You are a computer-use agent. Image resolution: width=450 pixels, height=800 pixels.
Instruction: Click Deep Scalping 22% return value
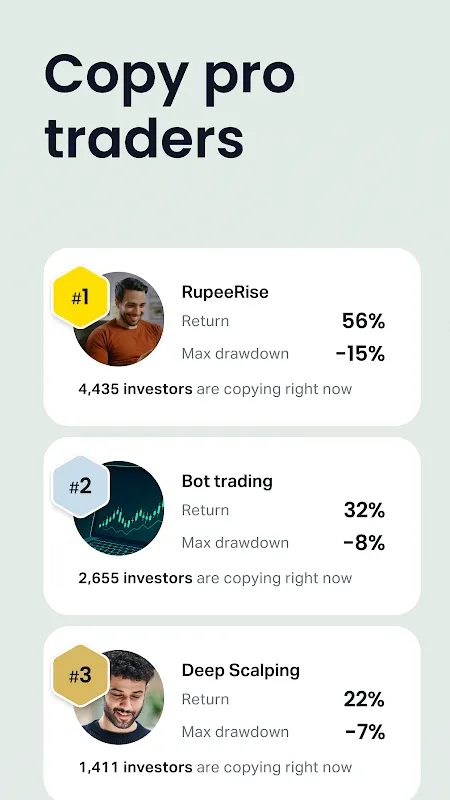(x=364, y=699)
